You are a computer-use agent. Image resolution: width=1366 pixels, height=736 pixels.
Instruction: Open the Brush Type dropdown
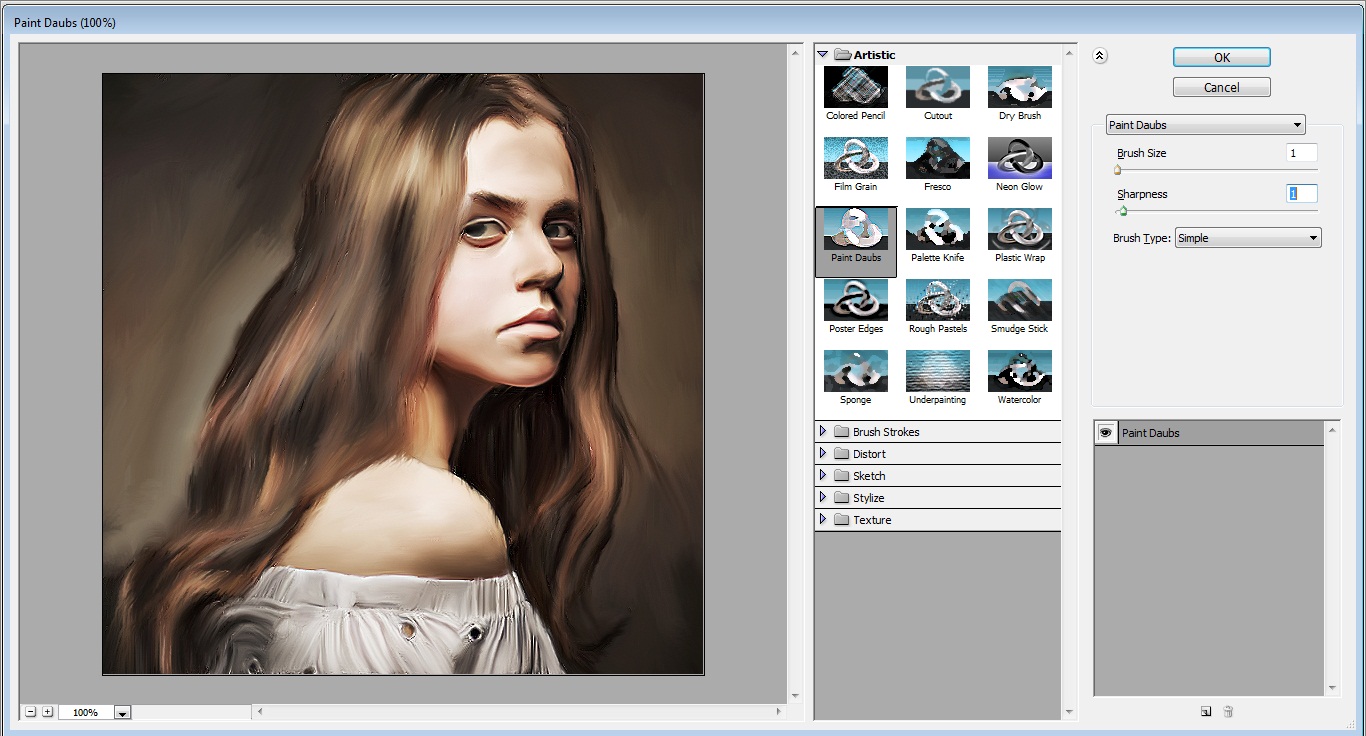[1247, 238]
